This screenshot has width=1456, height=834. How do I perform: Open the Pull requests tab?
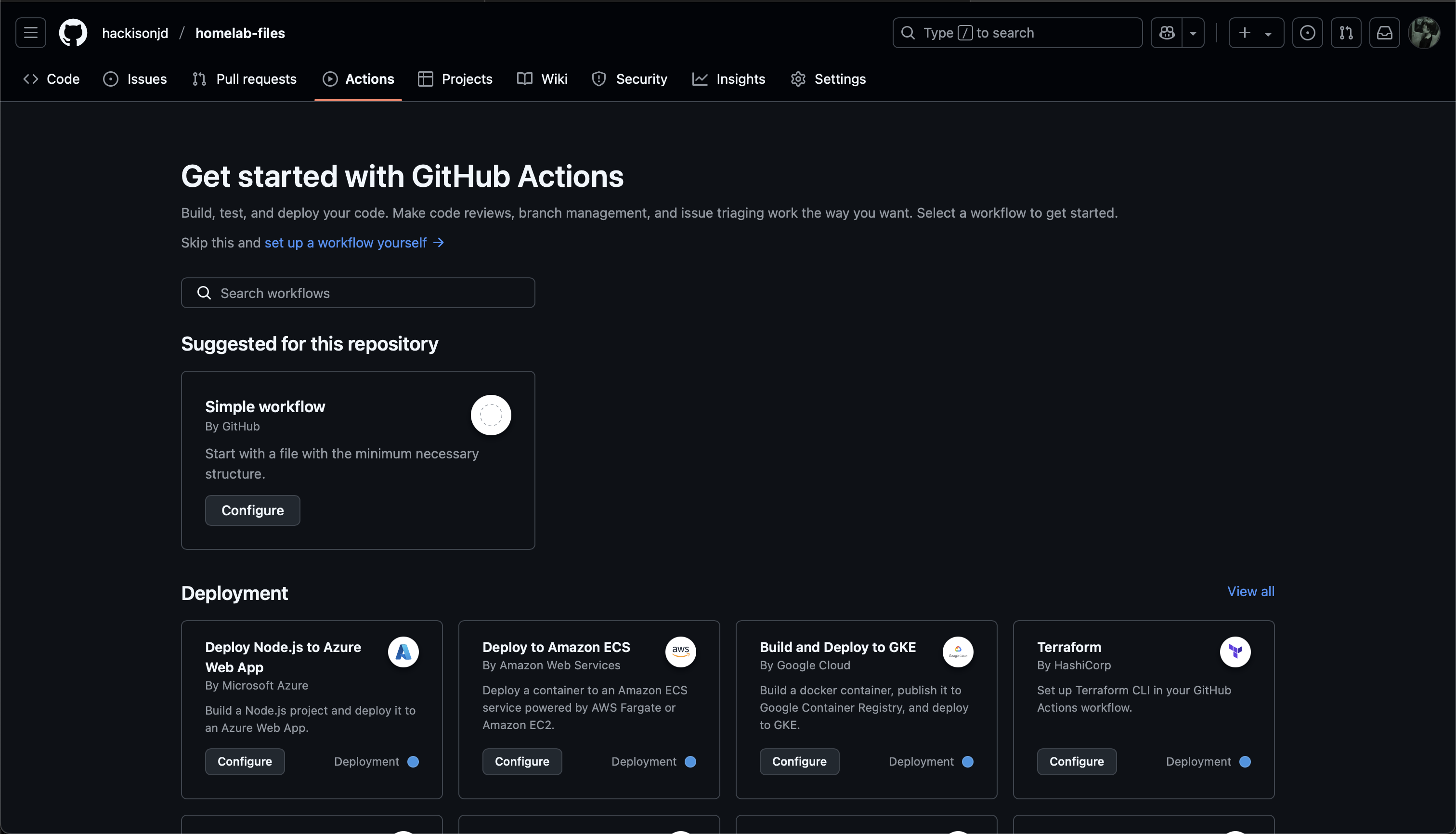click(245, 79)
